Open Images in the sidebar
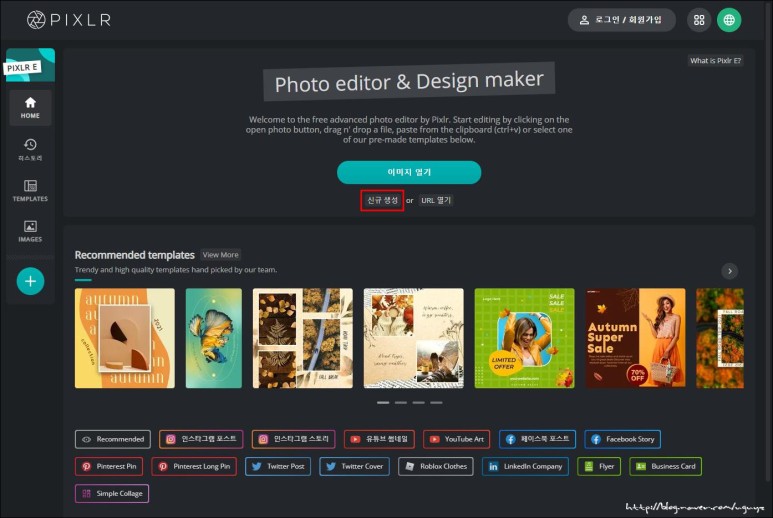The height and width of the screenshot is (518, 773). [x=30, y=231]
